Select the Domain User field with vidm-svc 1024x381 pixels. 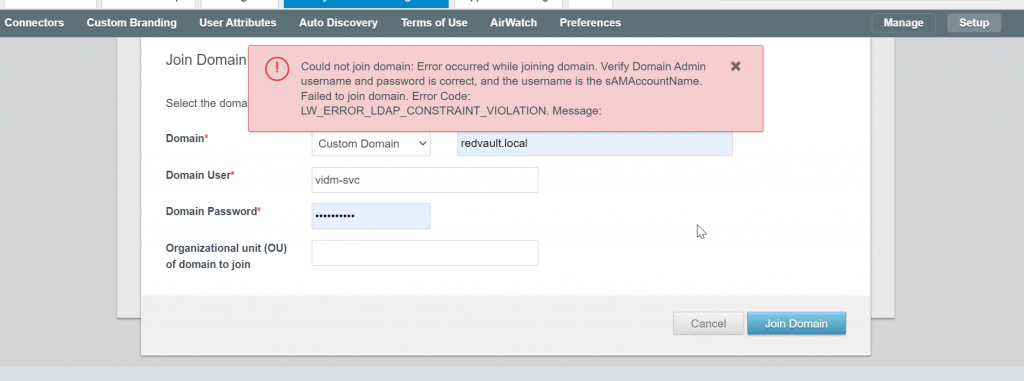425,180
